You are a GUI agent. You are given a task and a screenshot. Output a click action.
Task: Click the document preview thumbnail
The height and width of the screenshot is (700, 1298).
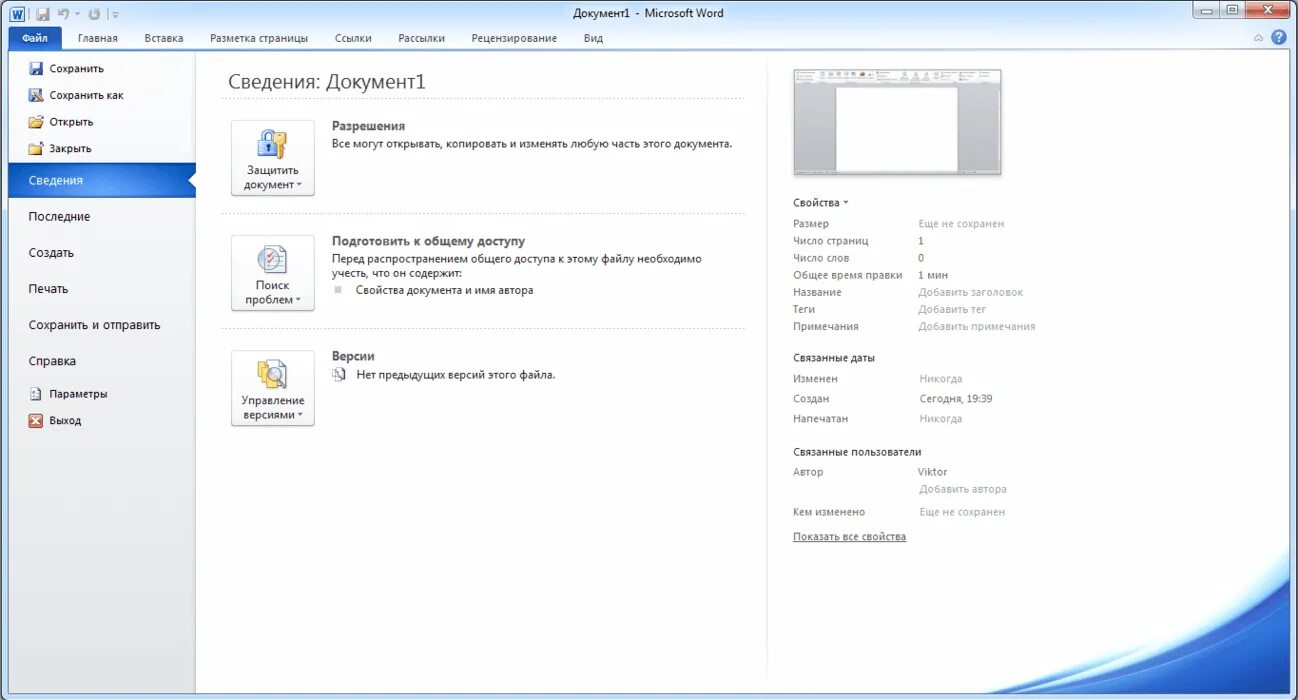pos(897,122)
